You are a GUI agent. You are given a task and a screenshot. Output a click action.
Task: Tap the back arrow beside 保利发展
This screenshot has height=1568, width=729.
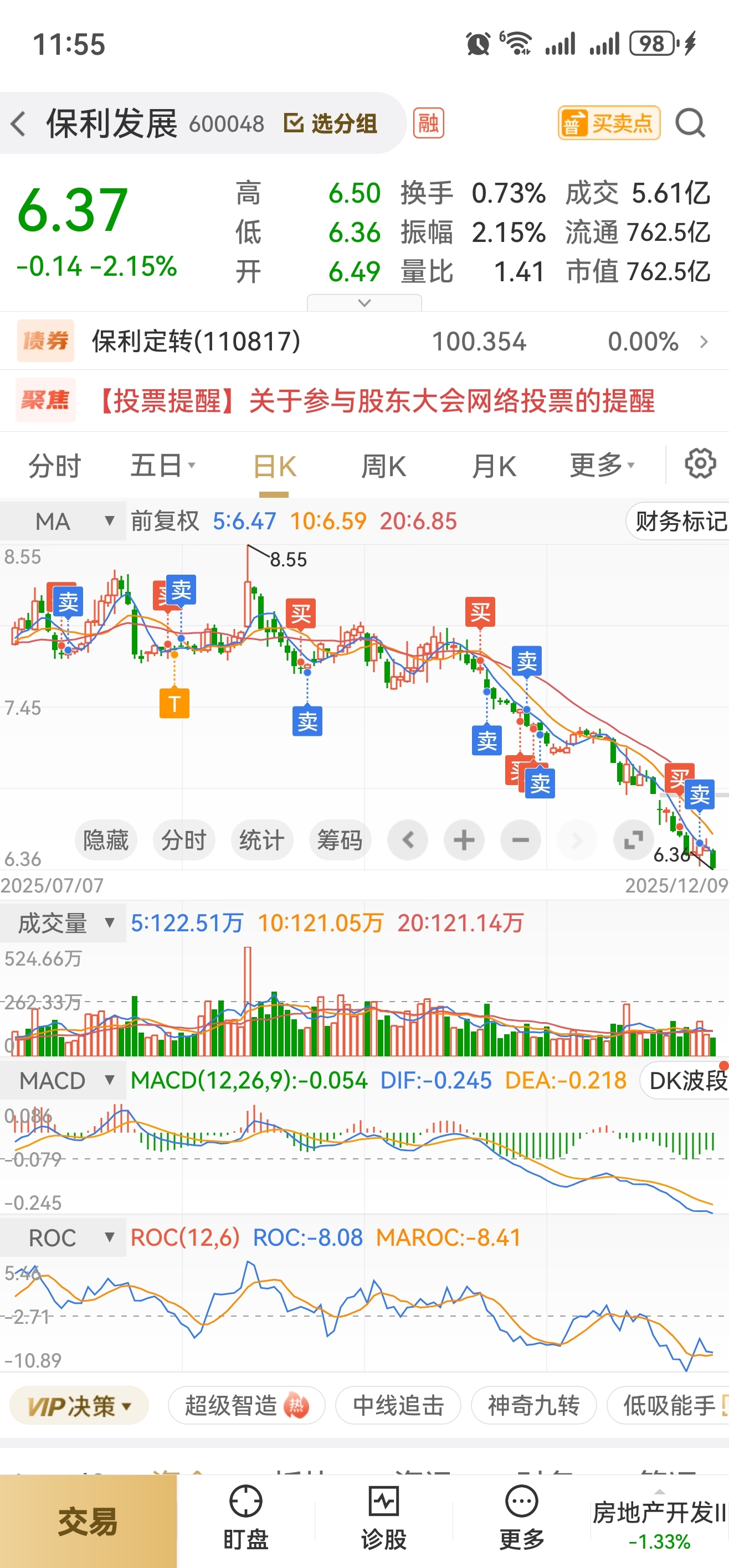coord(18,123)
